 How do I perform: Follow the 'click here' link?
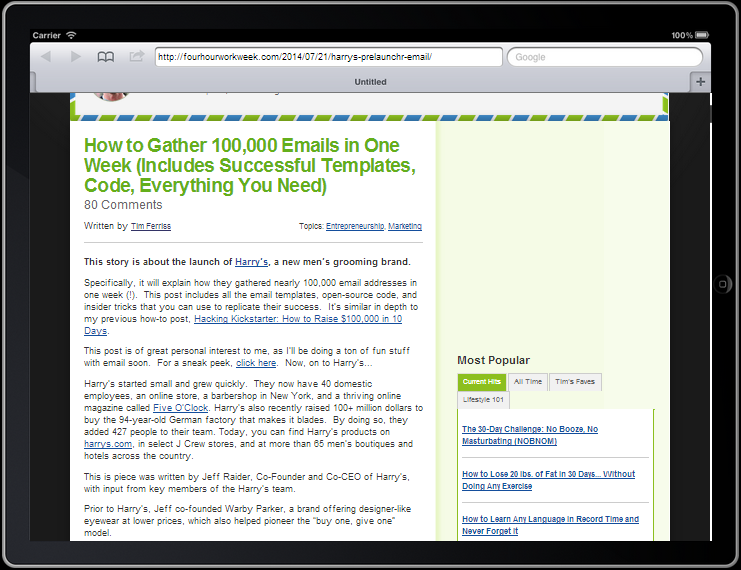[x=256, y=363]
